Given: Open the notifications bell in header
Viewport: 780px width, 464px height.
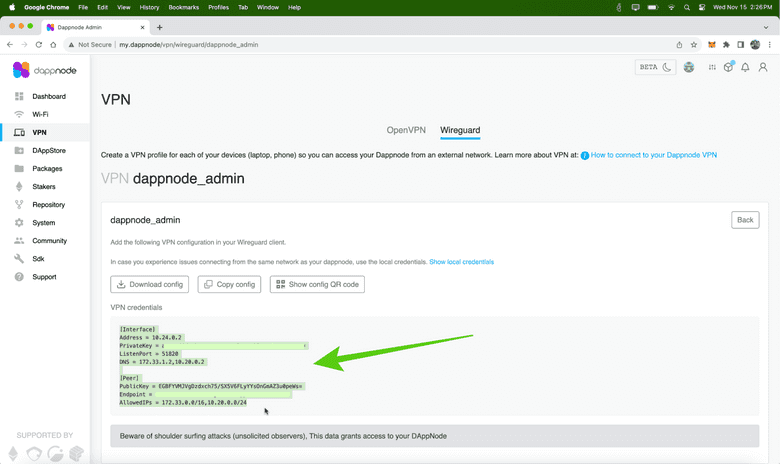Looking at the screenshot, I should (x=745, y=68).
